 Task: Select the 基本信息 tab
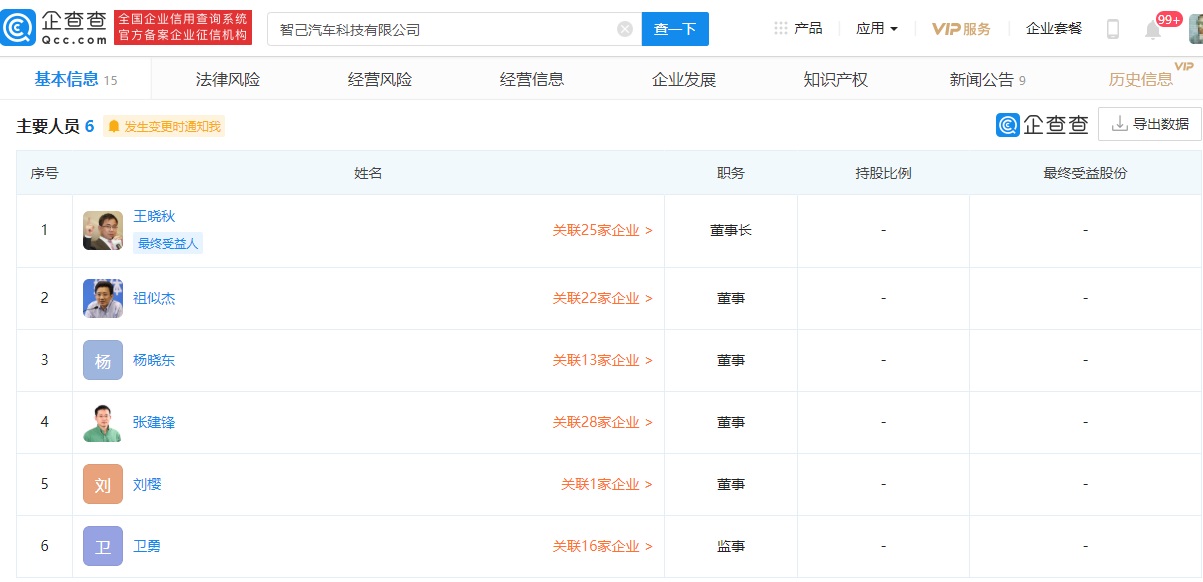click(x=75, y=79)
